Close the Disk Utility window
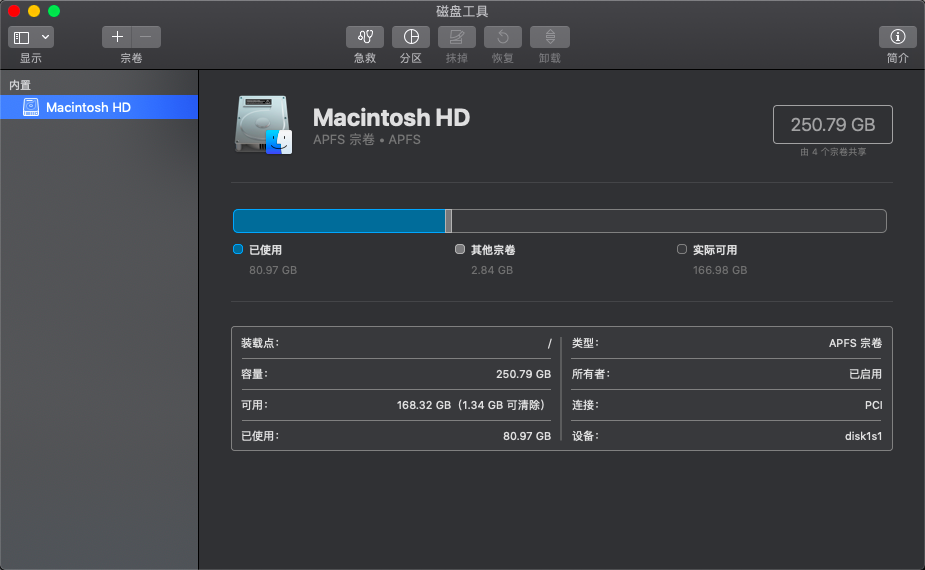The width and height of the screenshot is (925, 570). pos(14,11)
